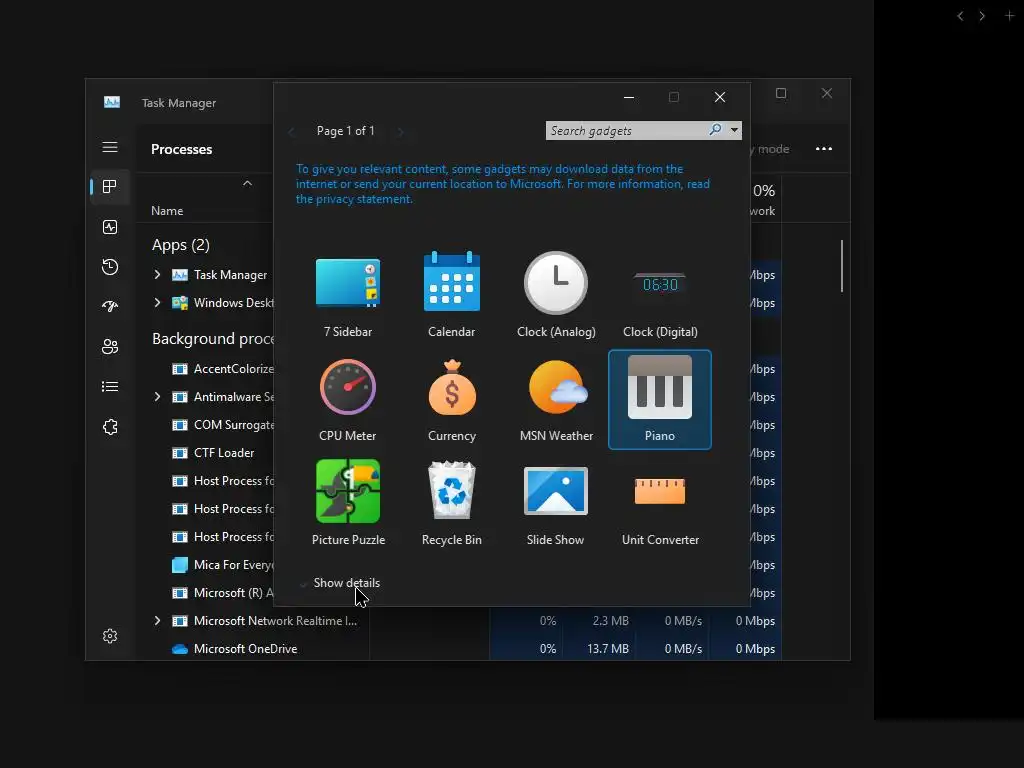Click the Background processes group header

point(213,339)
